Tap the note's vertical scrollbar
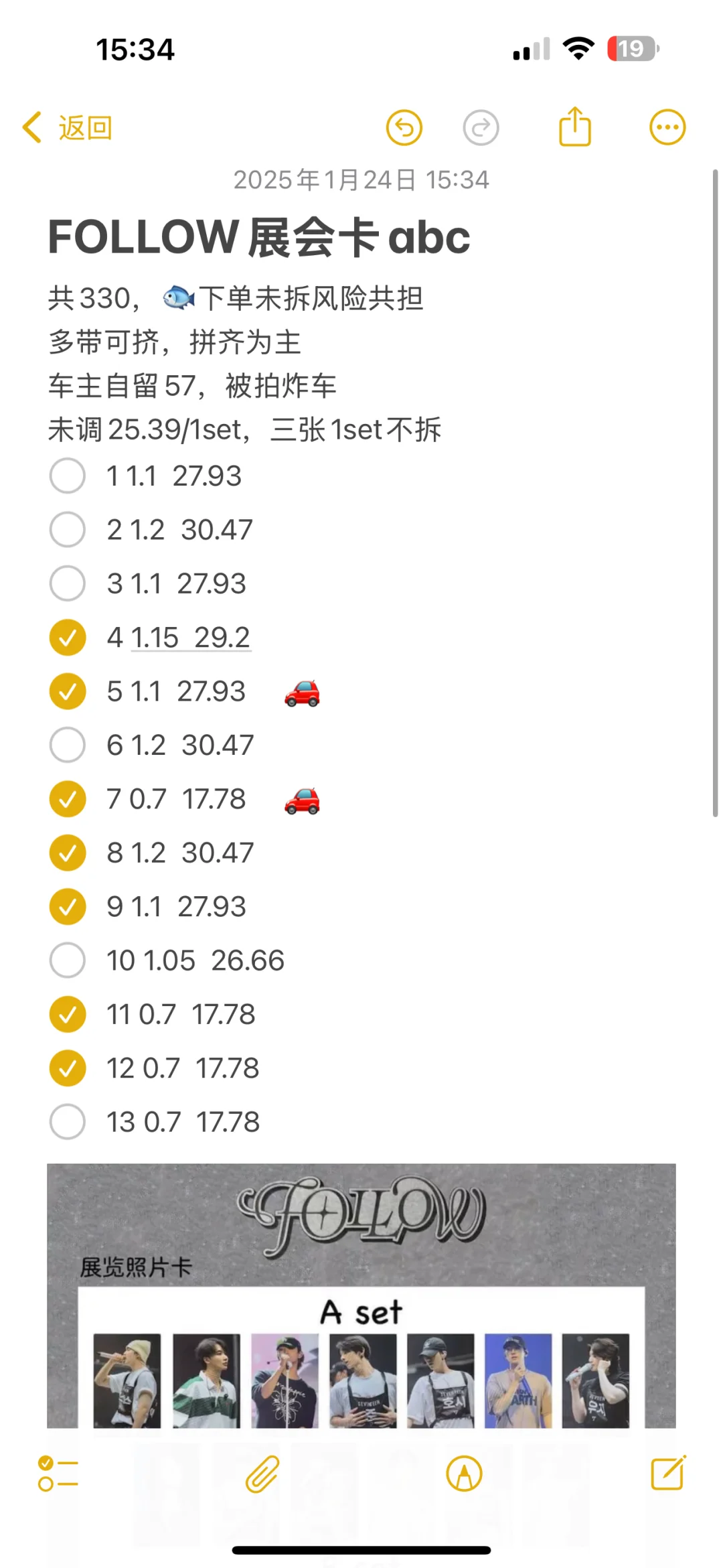Image resolution: width=723 pixels, height=1568 pixels. pos(715,493)
